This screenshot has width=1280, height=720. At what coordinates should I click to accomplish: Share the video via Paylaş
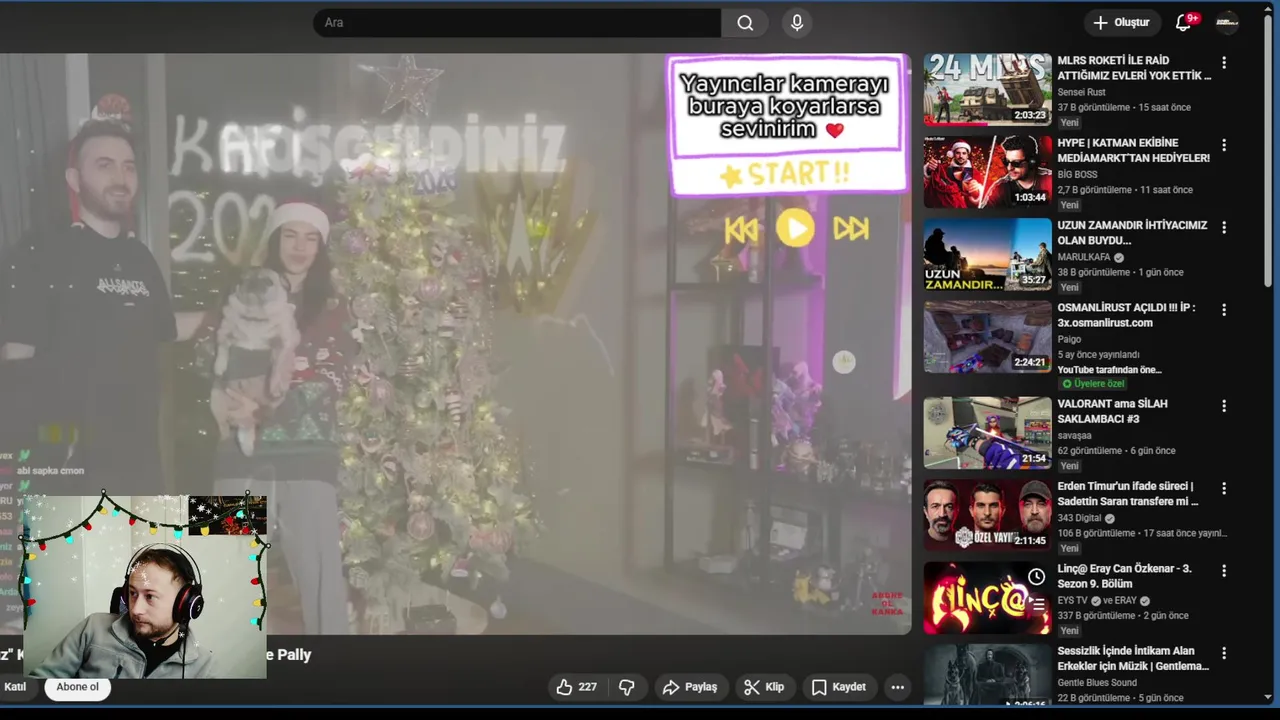point(690,687)
